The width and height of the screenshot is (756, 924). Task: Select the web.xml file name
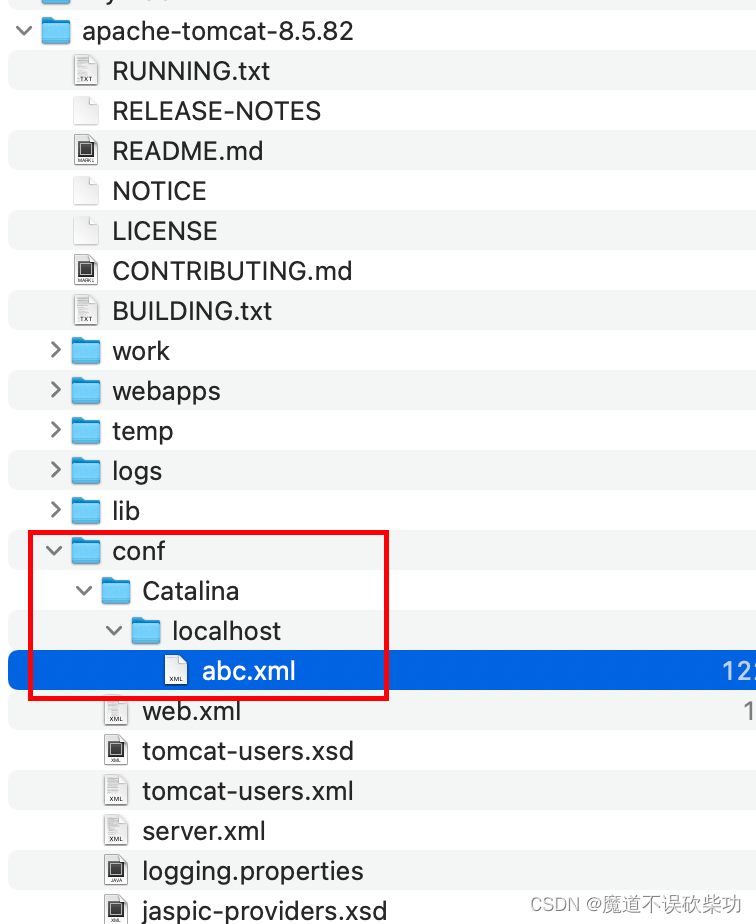[x=192, y=711]
